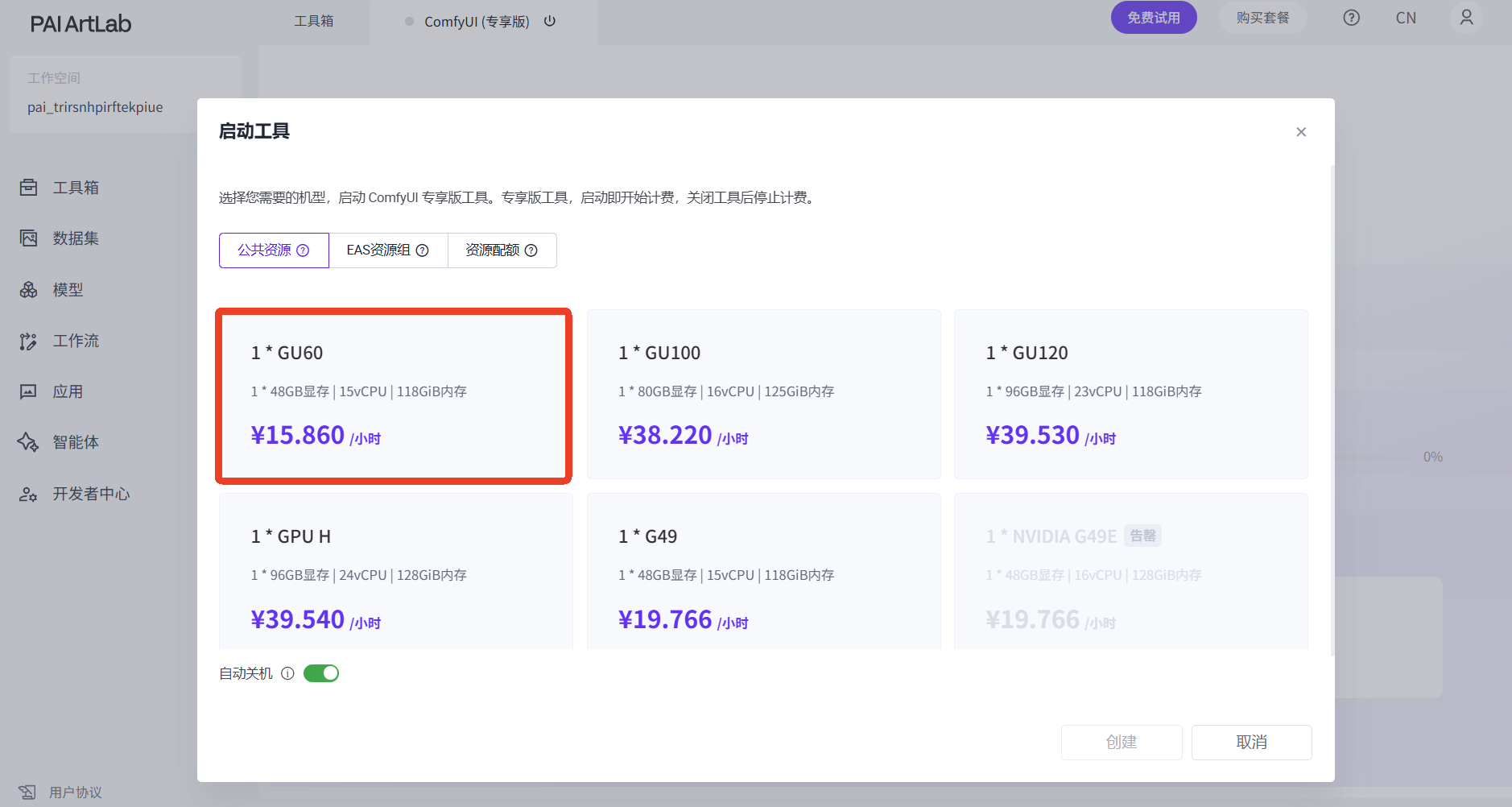Click the 工作空间 label

coord(54,78)
